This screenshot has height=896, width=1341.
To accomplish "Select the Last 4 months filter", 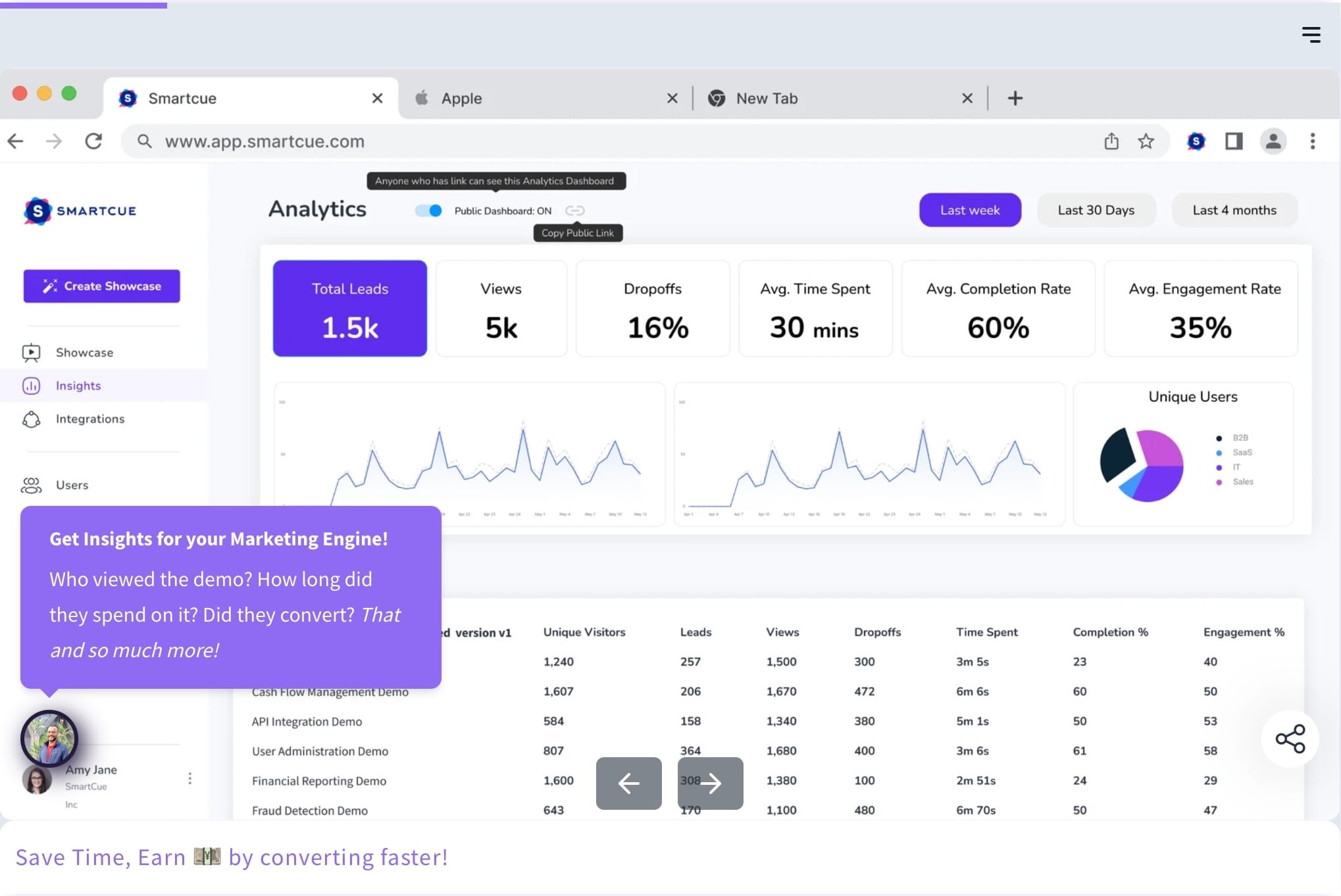I will coord(1234,209).
